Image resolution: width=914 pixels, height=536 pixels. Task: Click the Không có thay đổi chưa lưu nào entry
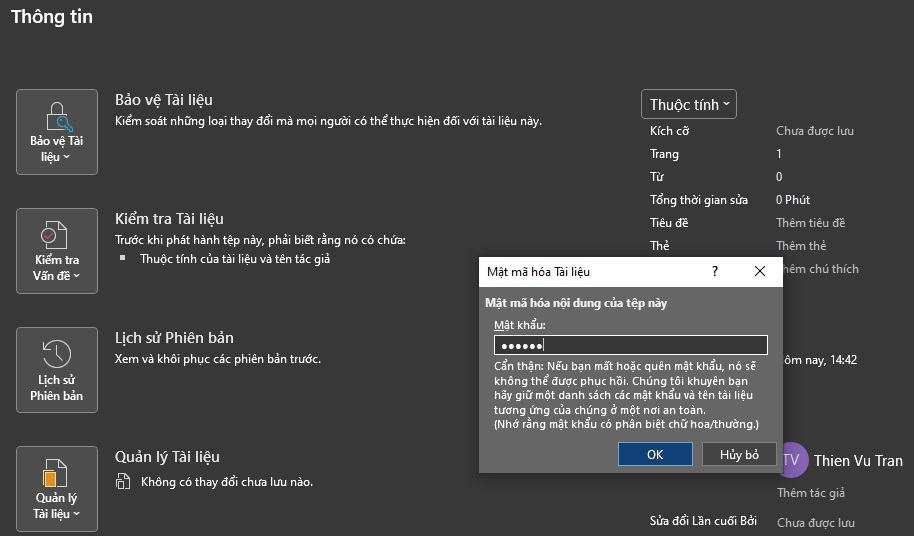[227, 482]
